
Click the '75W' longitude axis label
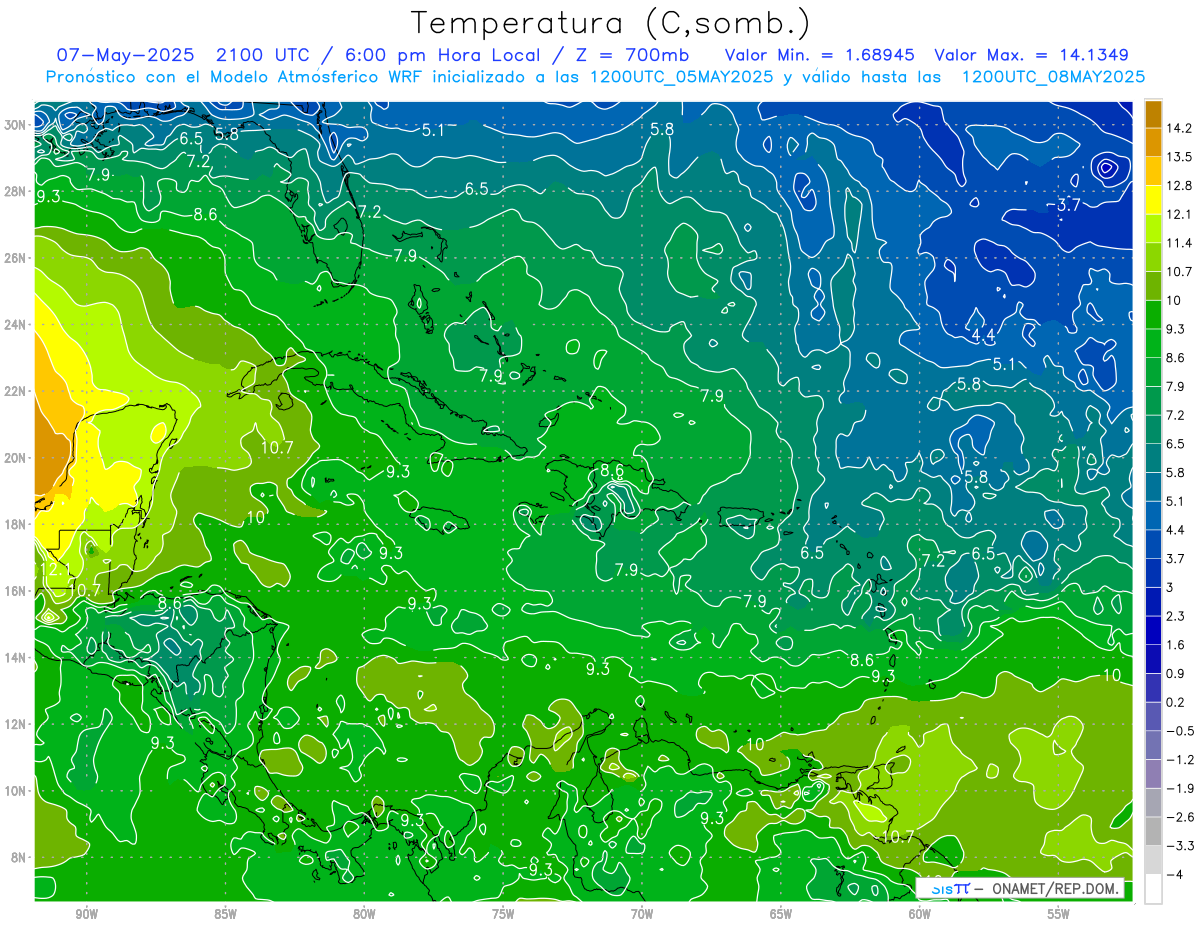[503, 914]
